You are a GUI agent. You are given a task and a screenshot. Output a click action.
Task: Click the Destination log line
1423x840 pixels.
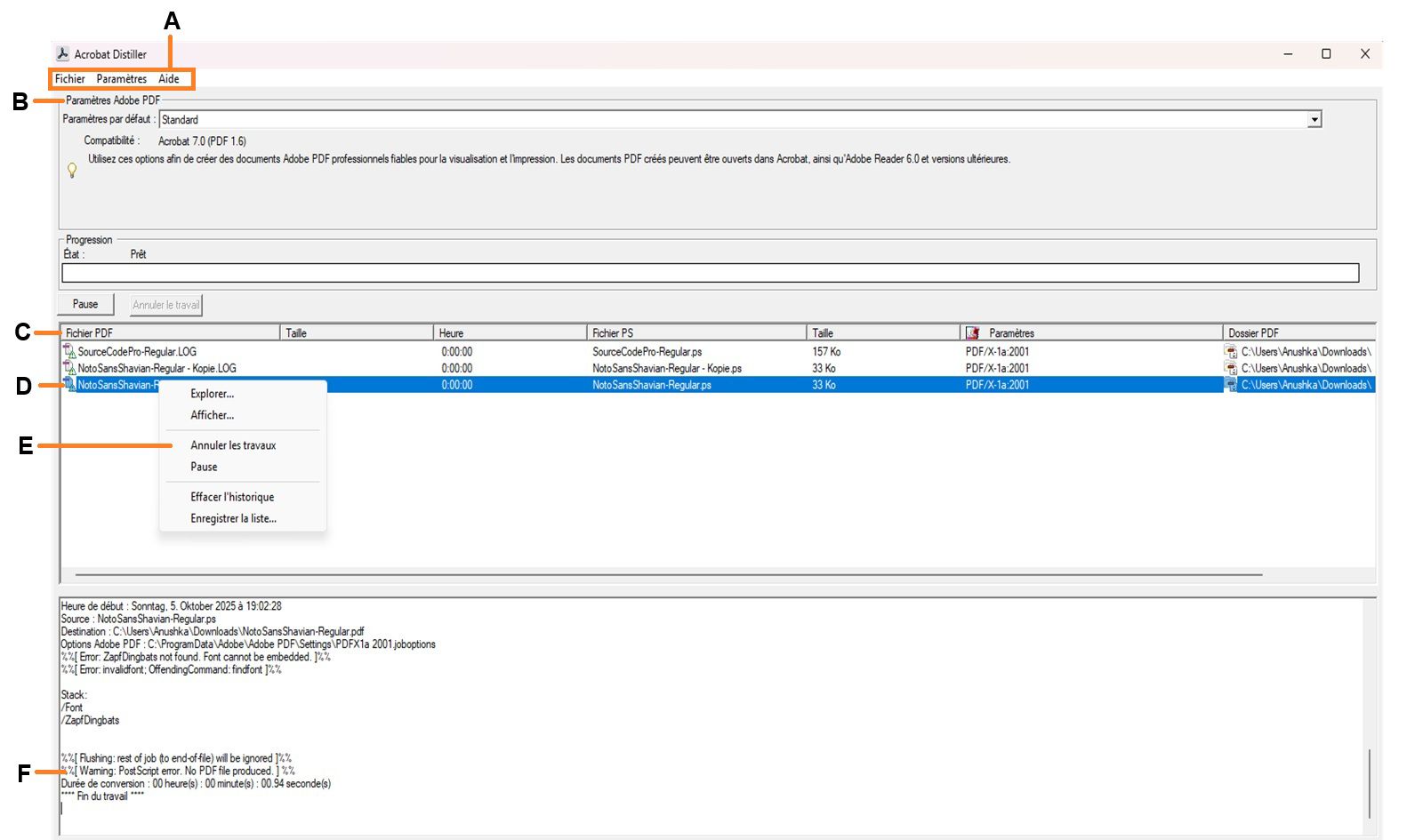(213, 632)
